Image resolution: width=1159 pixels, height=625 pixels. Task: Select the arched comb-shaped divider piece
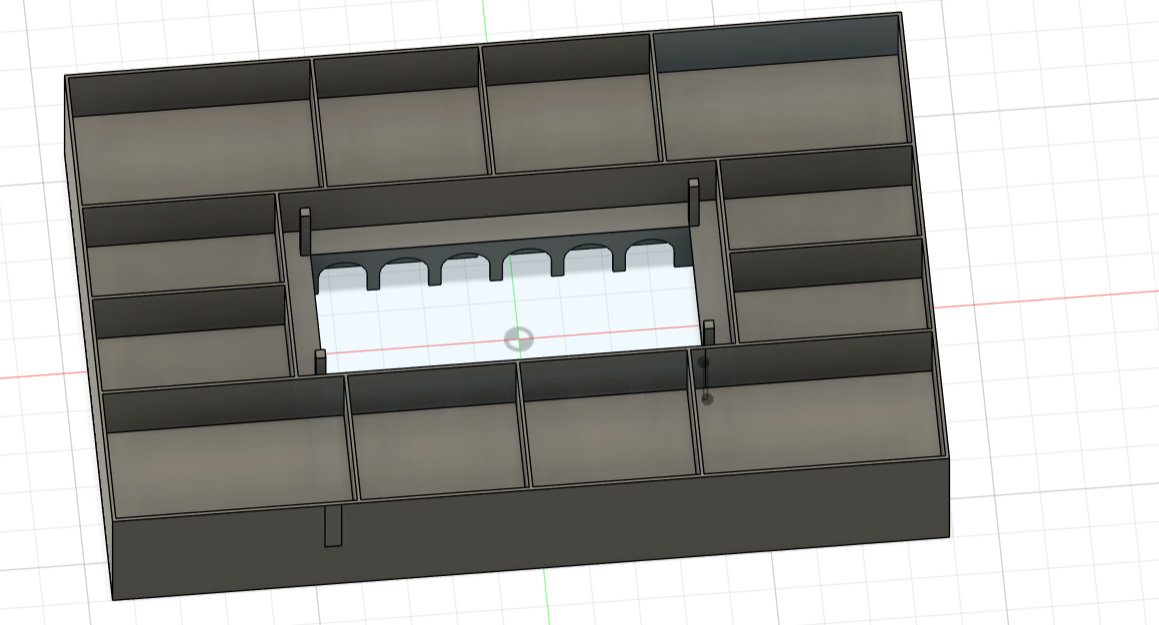point(503,256)
